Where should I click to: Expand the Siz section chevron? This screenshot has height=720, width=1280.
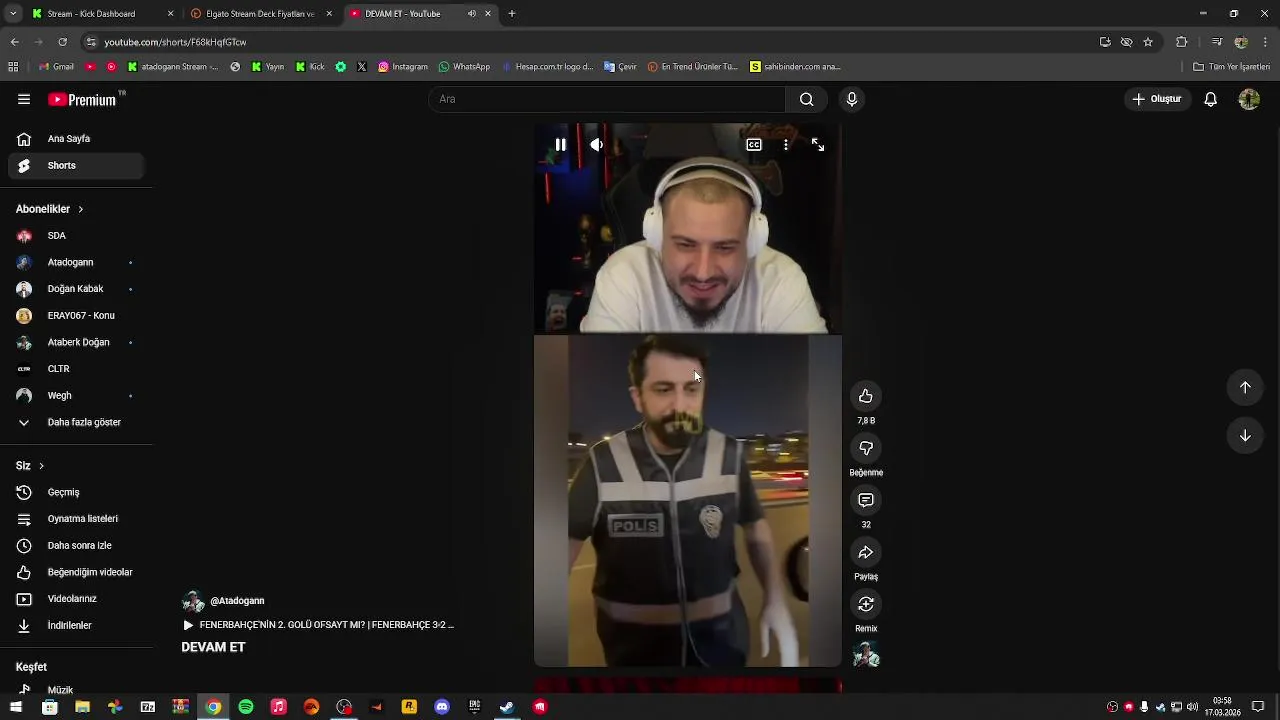pos(41,466)
